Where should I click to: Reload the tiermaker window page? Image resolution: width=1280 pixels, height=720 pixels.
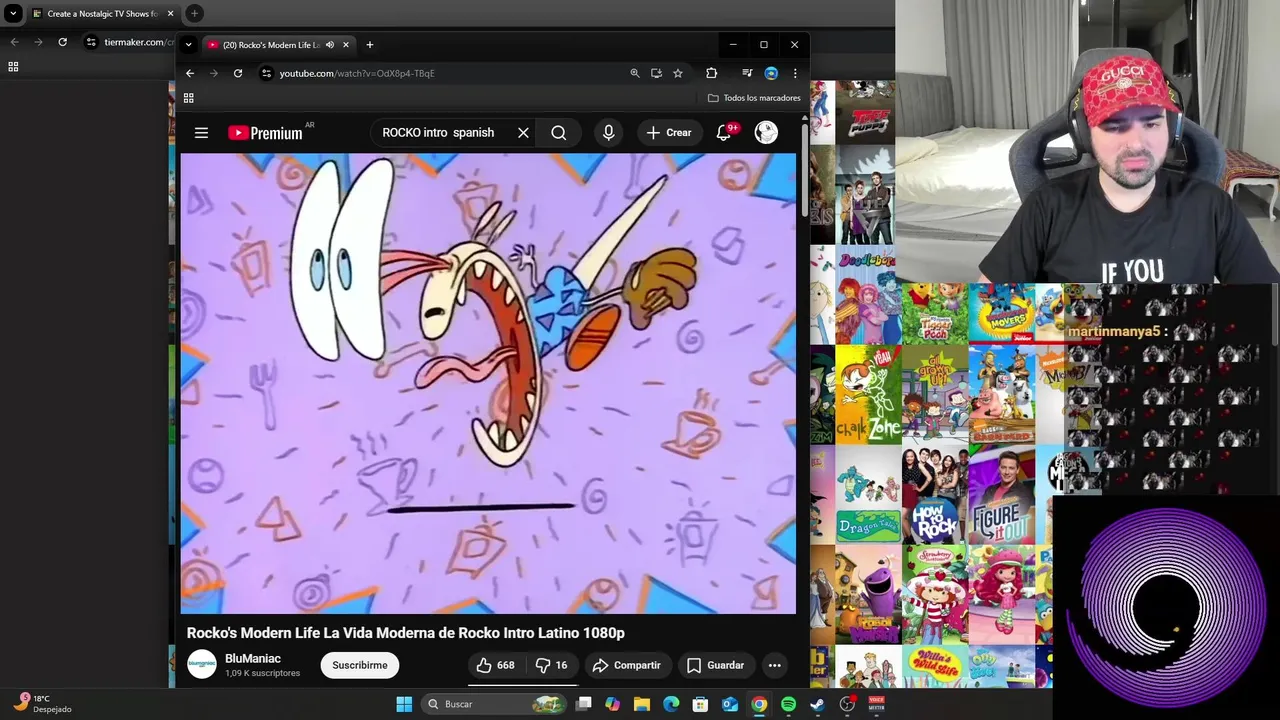(62, 42)
